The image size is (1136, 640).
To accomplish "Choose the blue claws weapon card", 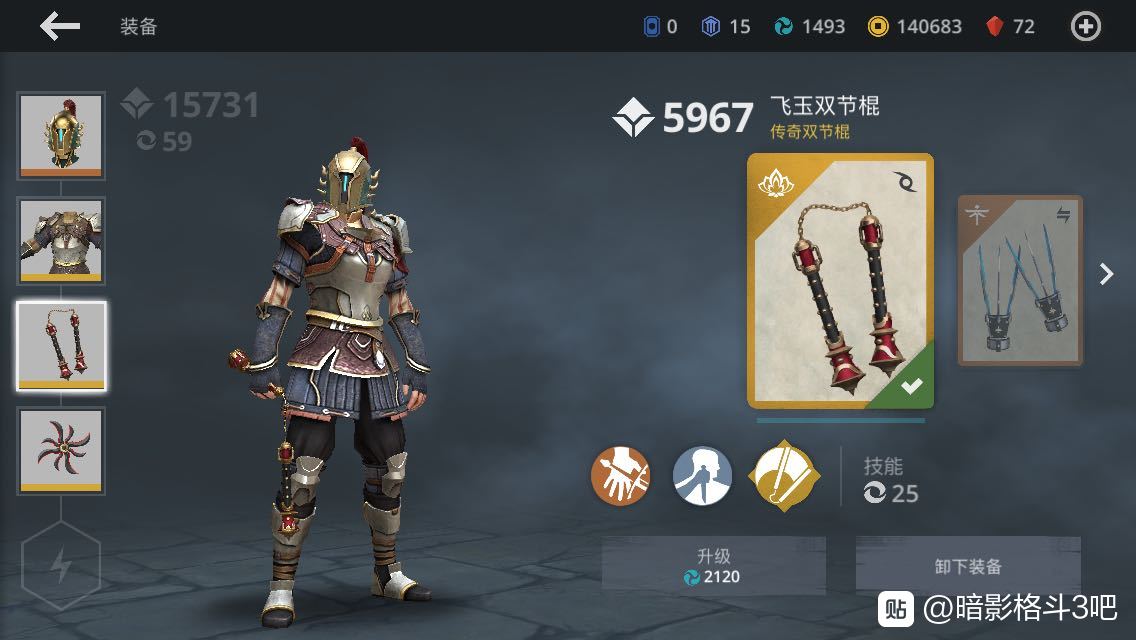I will pyautogui.click(x=1020, y=280).
